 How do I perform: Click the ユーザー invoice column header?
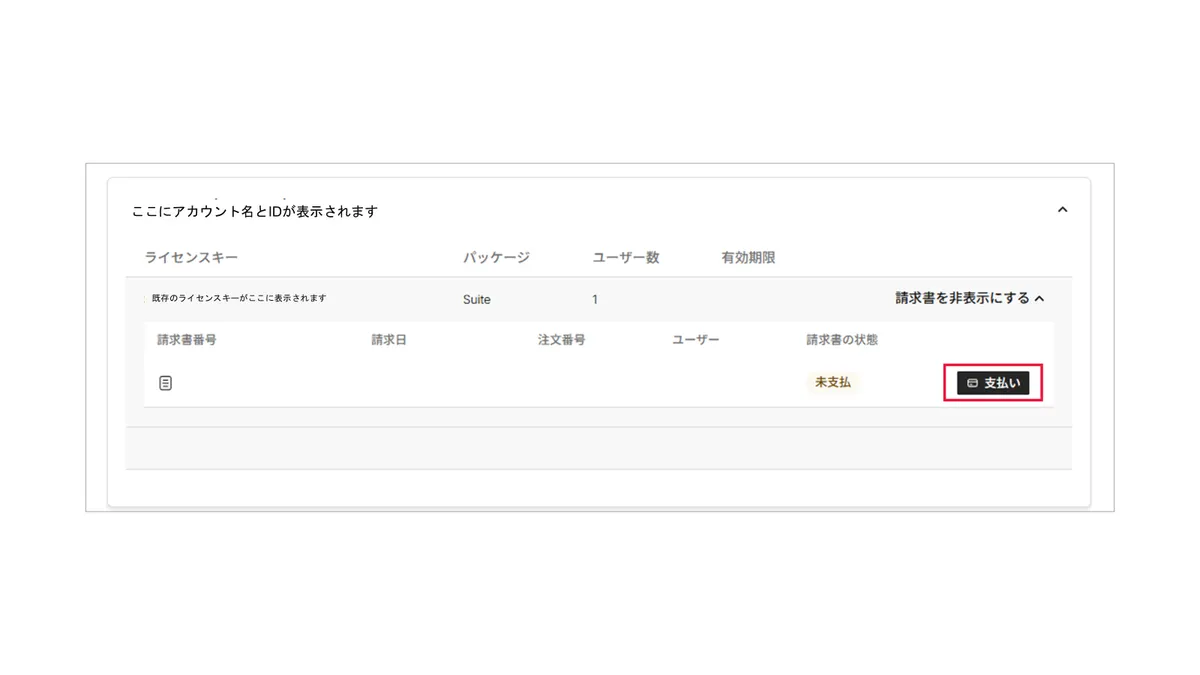[x=696, y=340]
